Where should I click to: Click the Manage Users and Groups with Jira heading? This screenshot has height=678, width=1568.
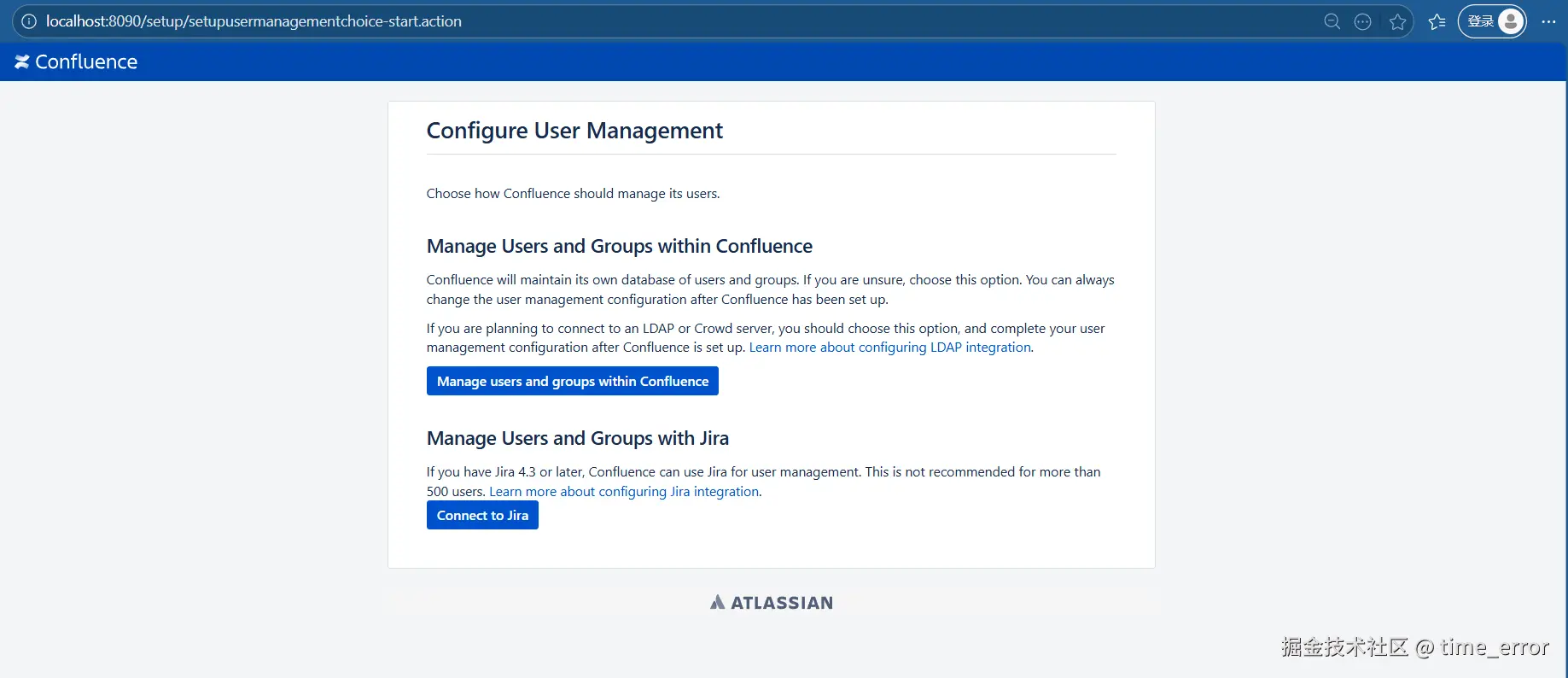tap(577, 438)
